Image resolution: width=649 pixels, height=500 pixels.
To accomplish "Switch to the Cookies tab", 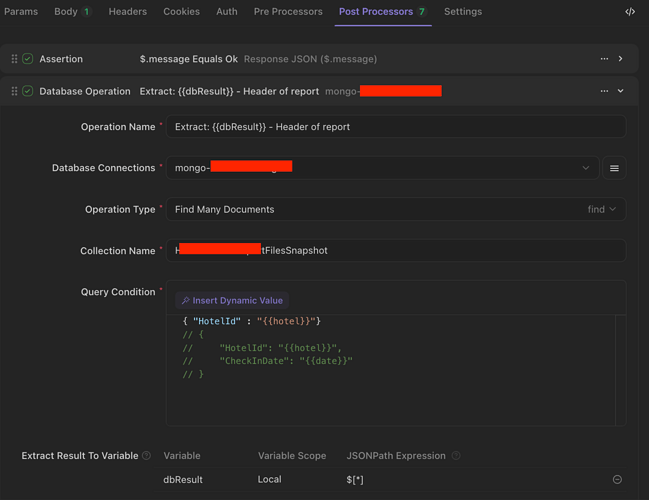I will [x=181, y=12].
